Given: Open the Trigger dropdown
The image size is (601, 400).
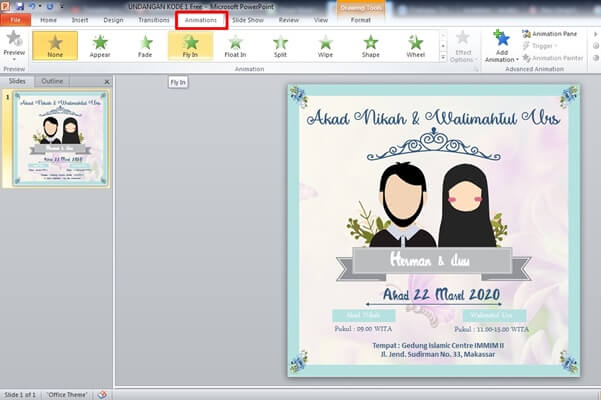Looking at the screenshot, I should click(x=540, y=46).
